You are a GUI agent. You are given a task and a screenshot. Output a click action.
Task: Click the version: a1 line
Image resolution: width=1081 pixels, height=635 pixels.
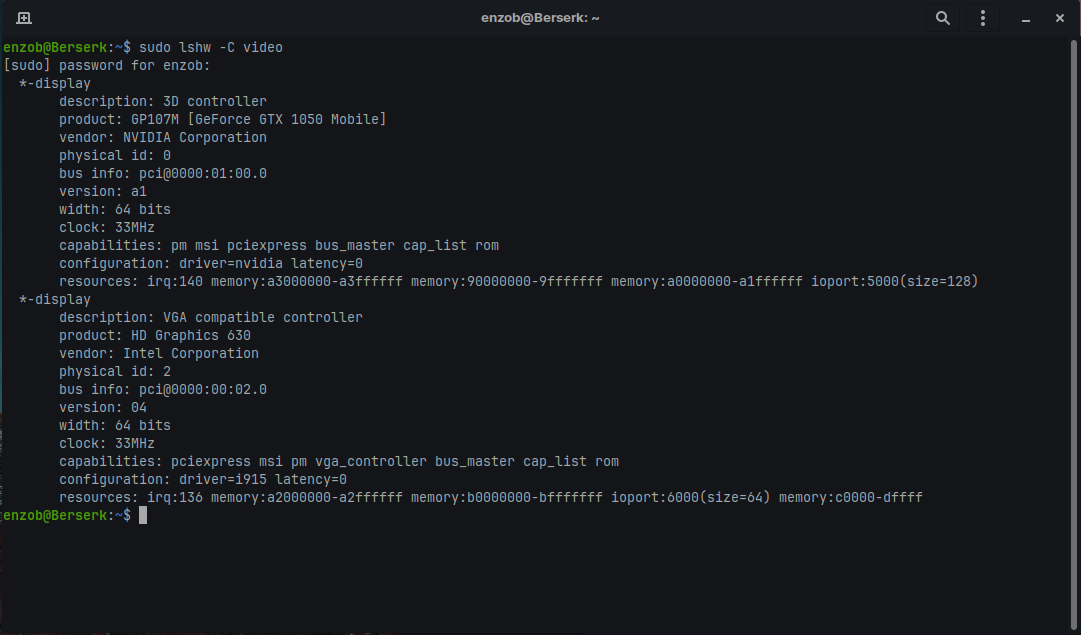103,191
